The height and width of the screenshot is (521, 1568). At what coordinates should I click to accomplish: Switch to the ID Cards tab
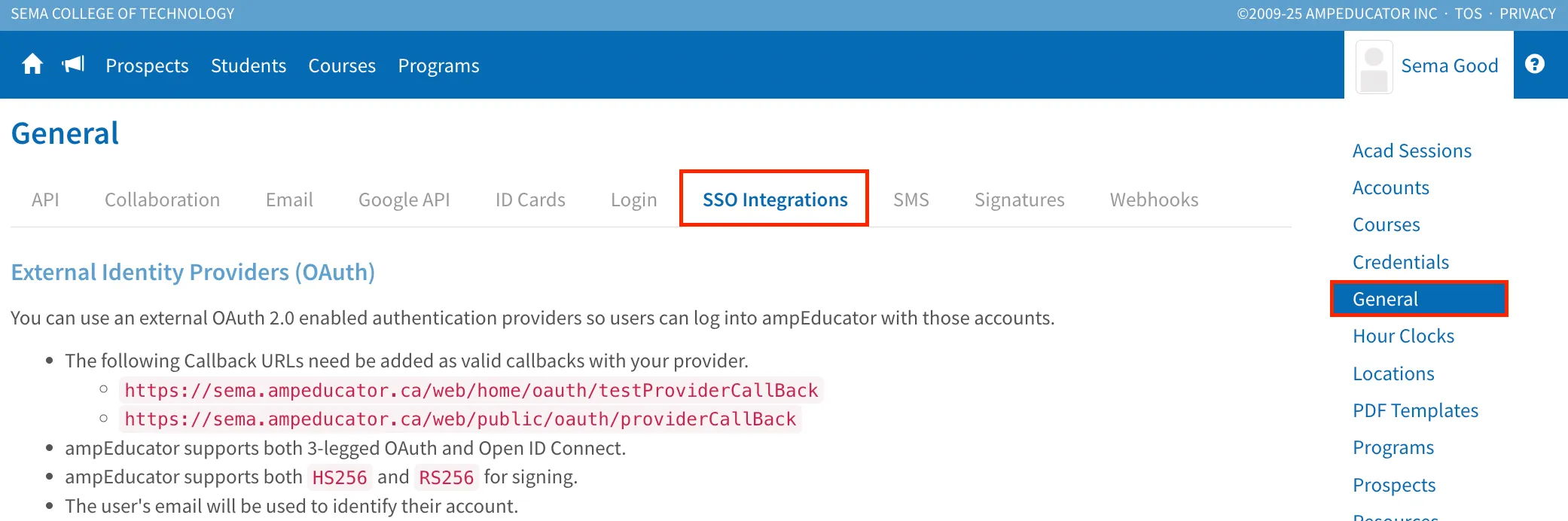pos(530,200)
